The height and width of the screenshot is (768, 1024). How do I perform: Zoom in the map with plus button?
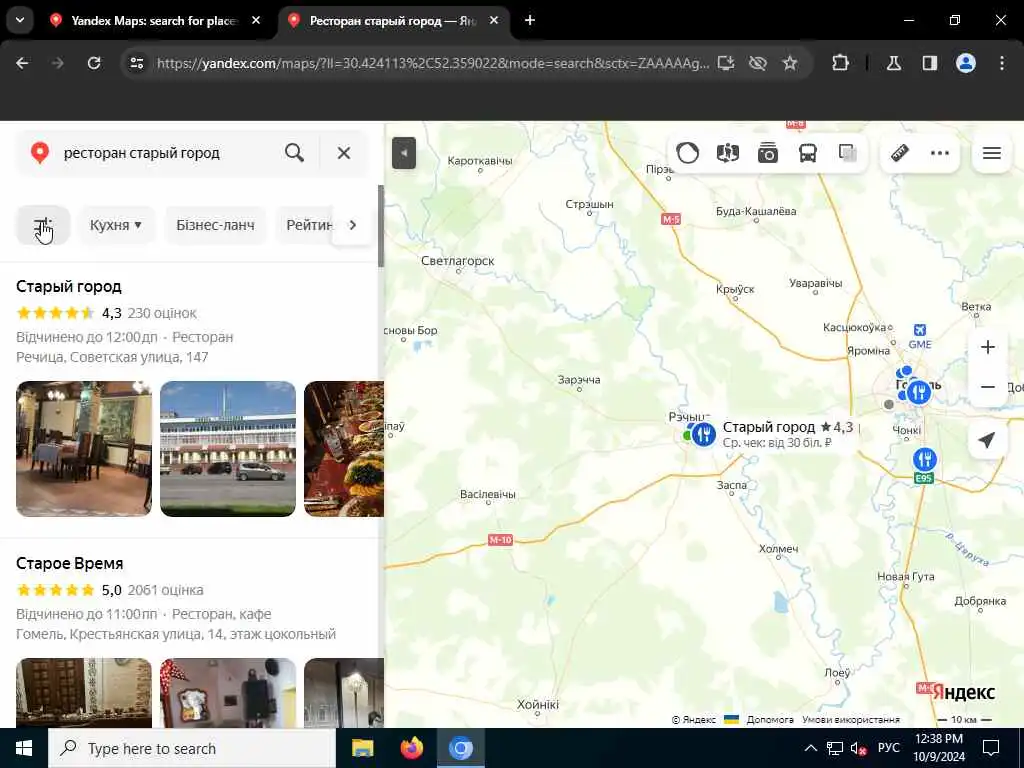[987, 347]
